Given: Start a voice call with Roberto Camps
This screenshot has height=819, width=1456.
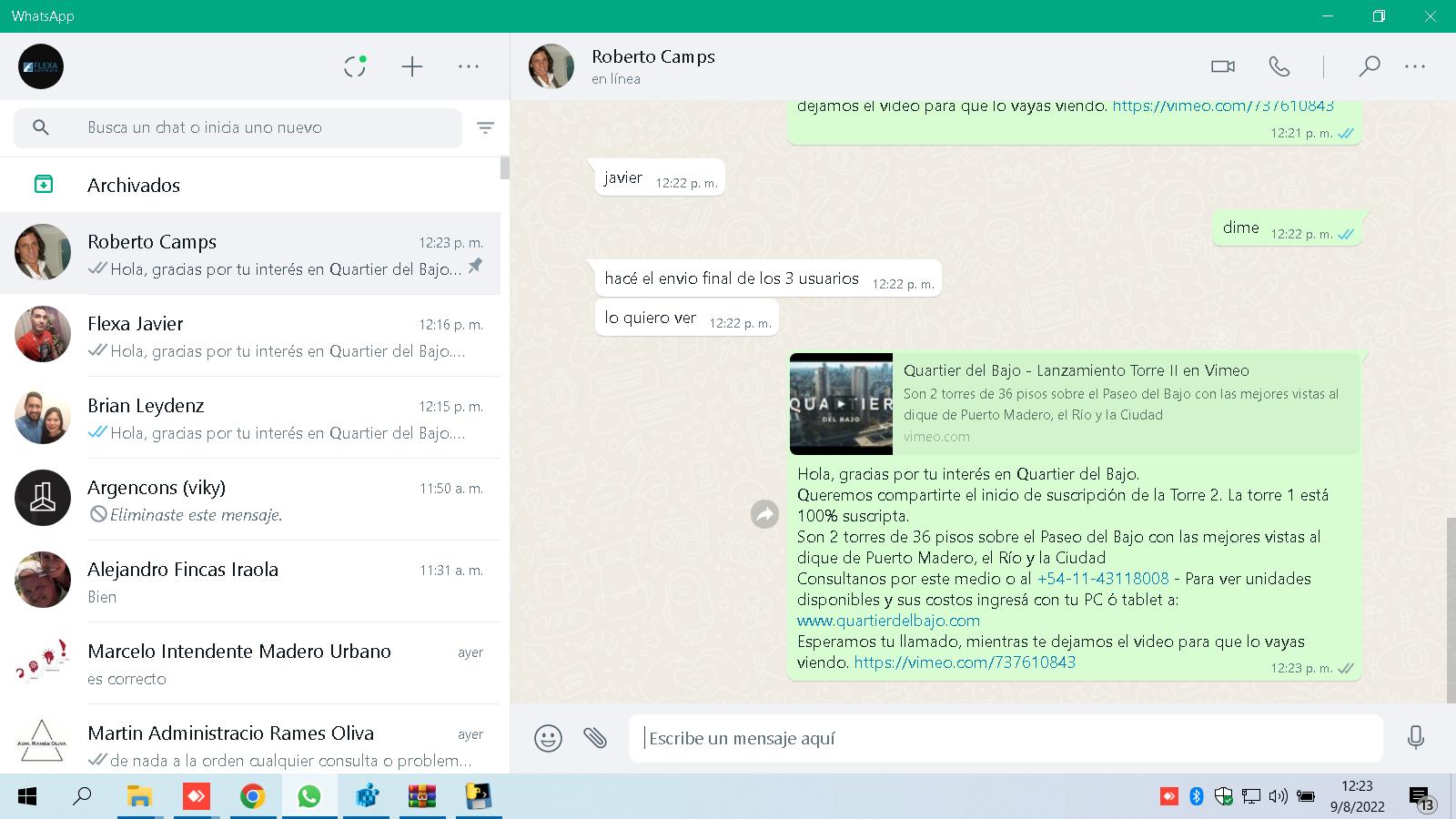Looking at the screenshot, I should pyautogui.click(x=1279, y=66).
